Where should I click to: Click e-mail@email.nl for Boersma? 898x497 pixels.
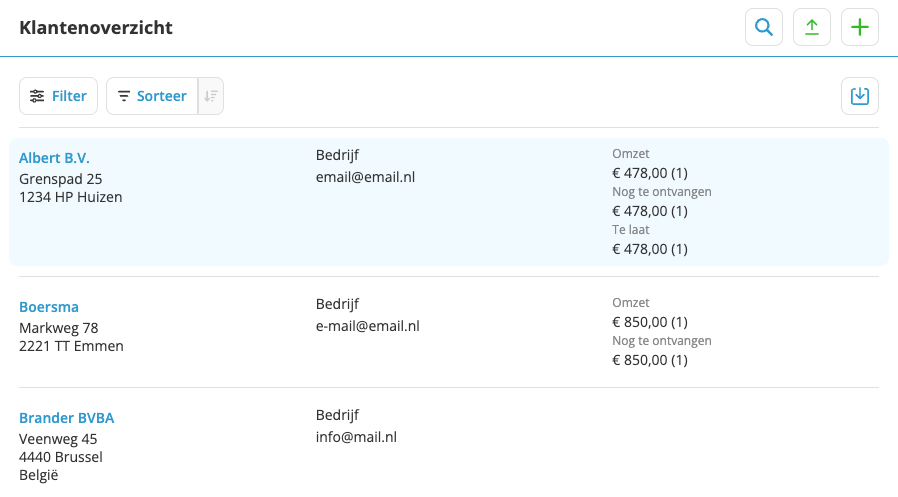[x=368, y=326]
